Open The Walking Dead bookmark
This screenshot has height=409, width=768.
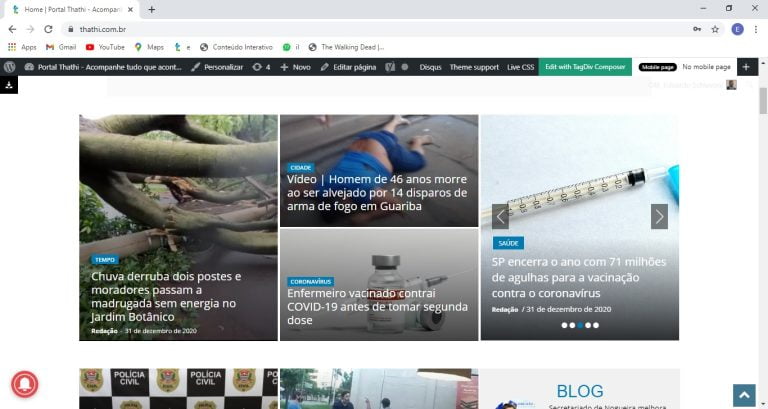pyautogui.click(x=346, y=47)
